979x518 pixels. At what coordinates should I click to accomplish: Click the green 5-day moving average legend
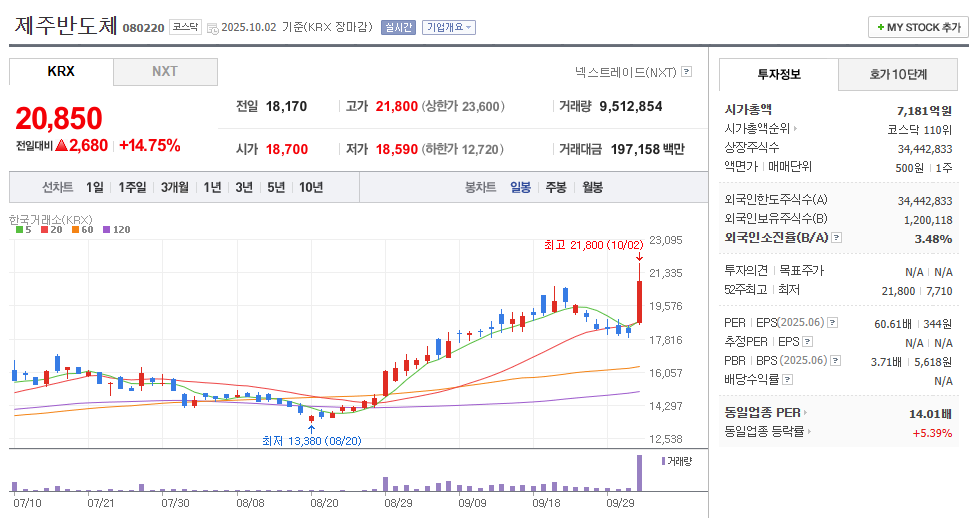(x=24, y=230)
